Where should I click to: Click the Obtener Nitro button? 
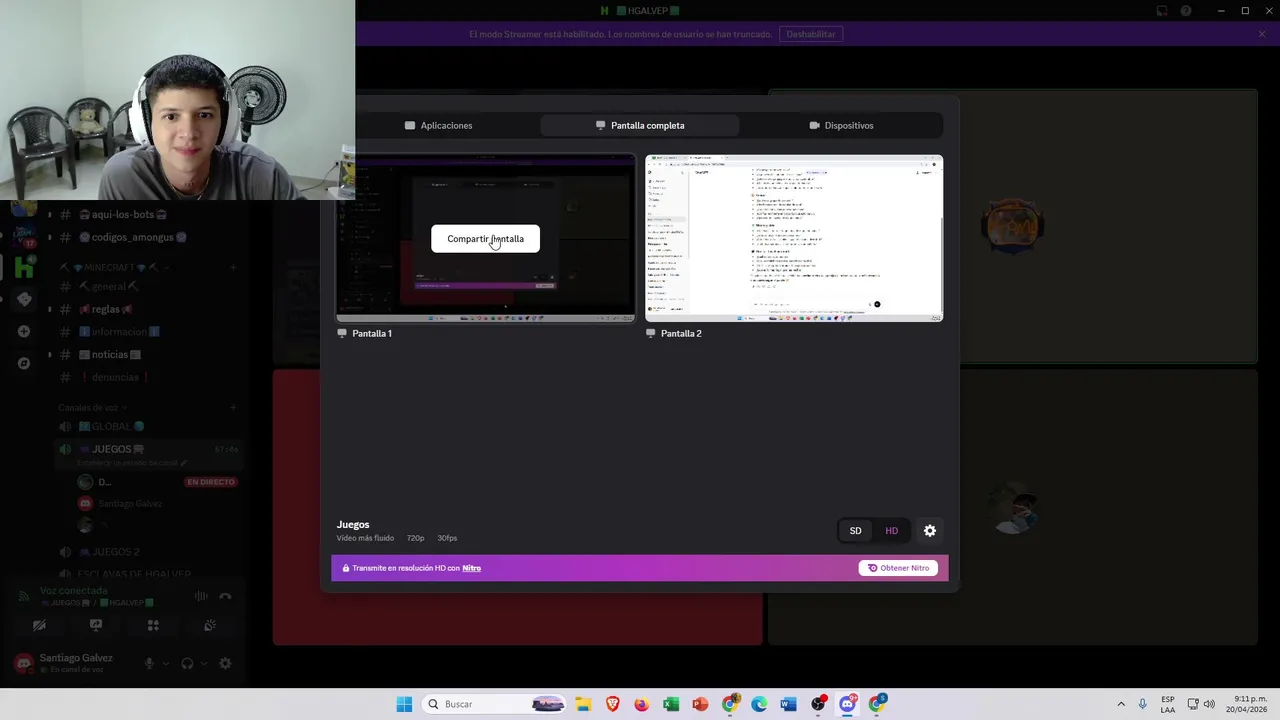[898, 568]
